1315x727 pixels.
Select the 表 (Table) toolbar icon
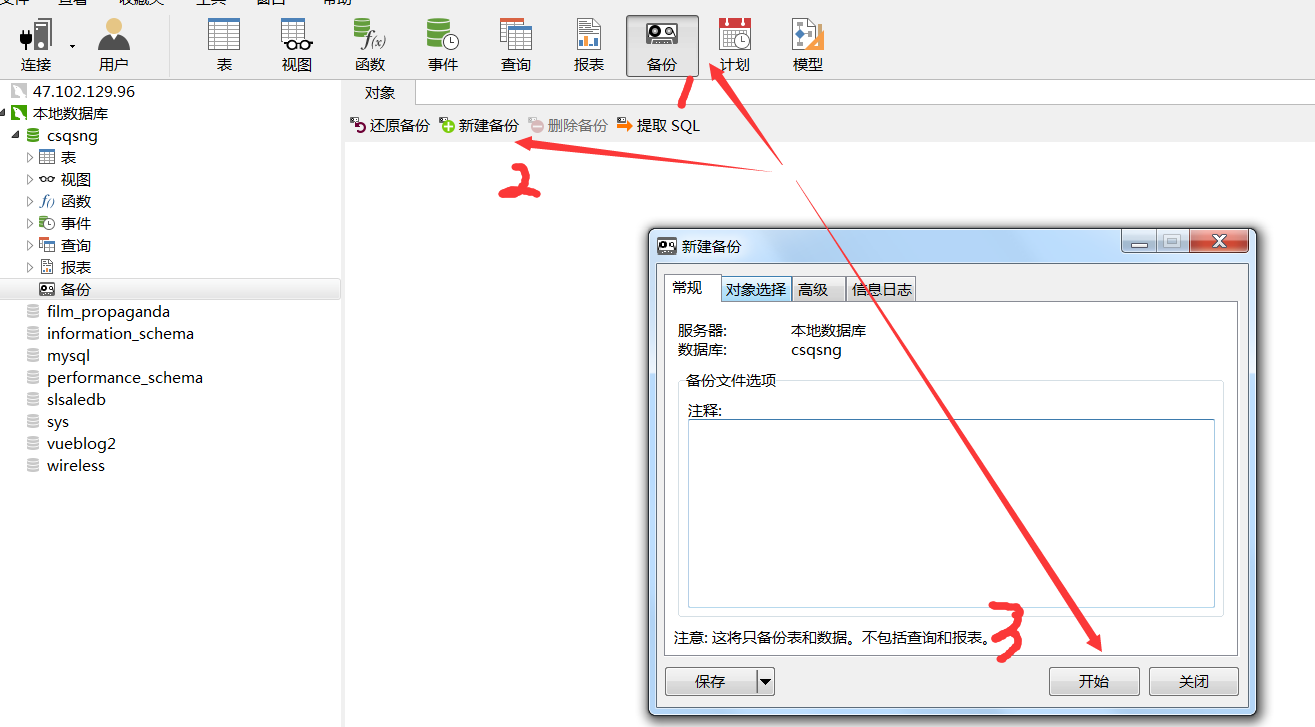pyautogui.click(x=224, y=46)
